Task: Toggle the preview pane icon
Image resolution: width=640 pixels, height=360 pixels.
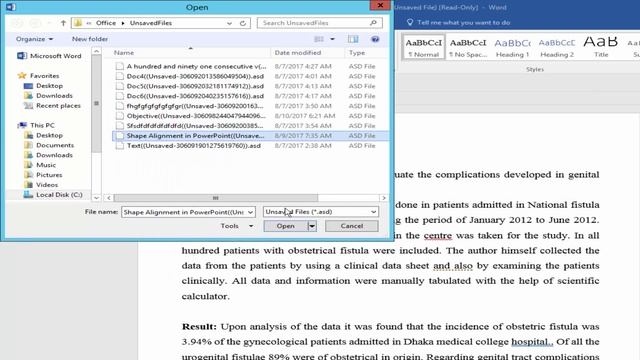Action: click(x=353, y=39)
